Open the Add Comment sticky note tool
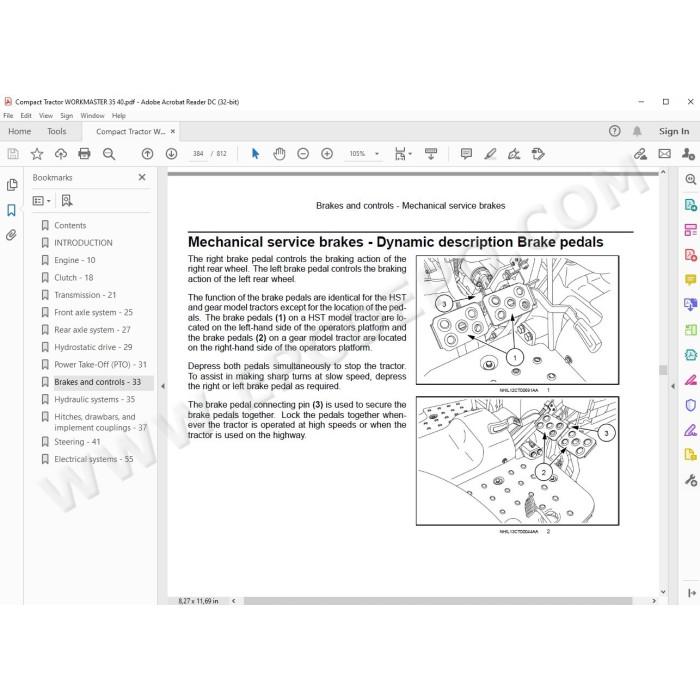 pos(466,154)
